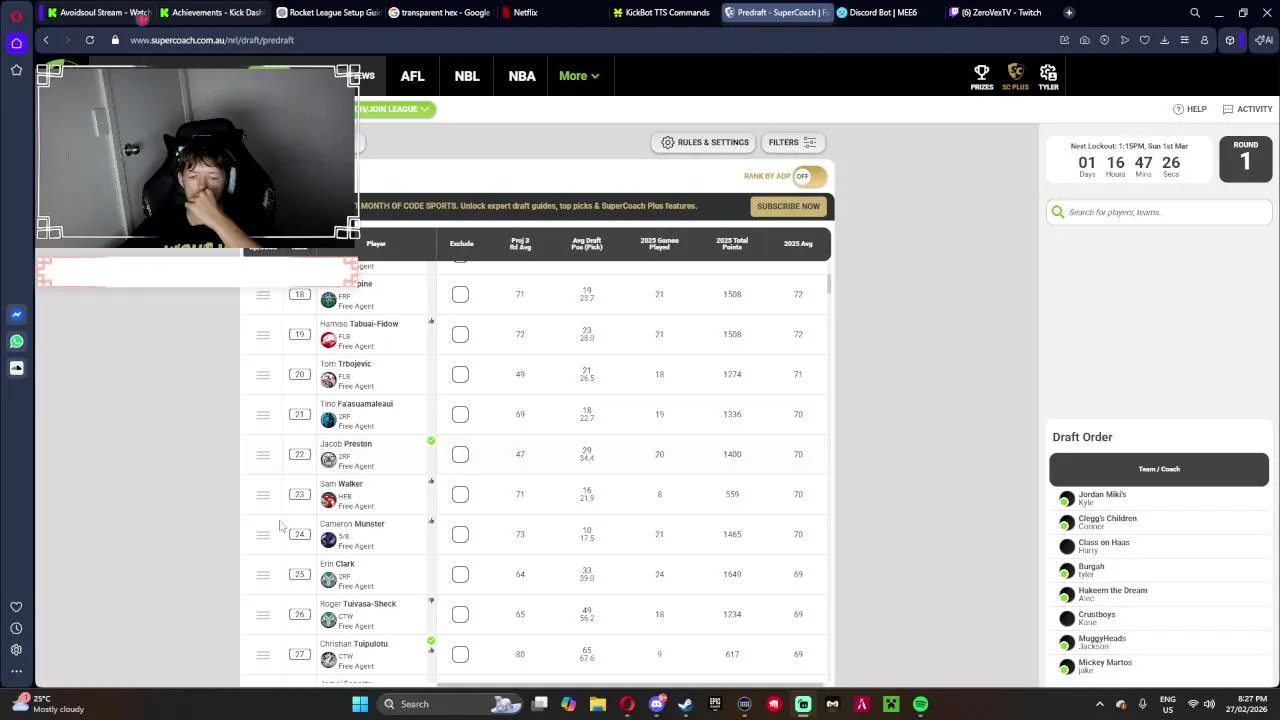This screenshot has height=720, width=1280.
Task: Grab the reorder handle for Jacob Preston row
Action: pyautogui.click(x=263, y=454)
